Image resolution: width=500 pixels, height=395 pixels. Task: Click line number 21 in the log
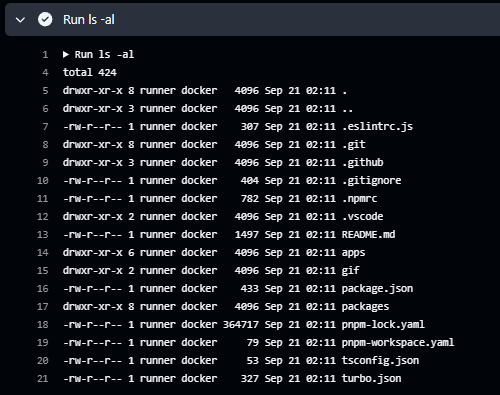(x=43, y=378)
